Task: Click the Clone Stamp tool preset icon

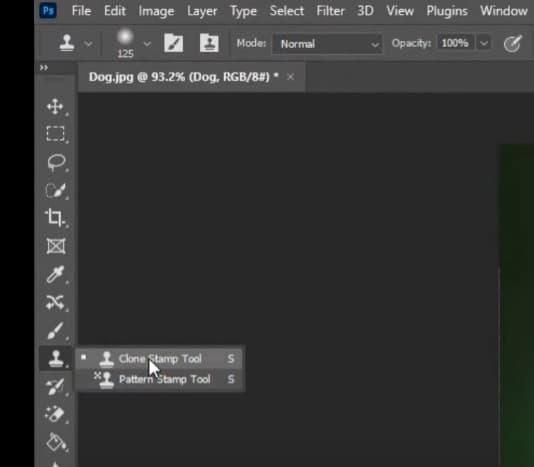Action: (67, 43)
